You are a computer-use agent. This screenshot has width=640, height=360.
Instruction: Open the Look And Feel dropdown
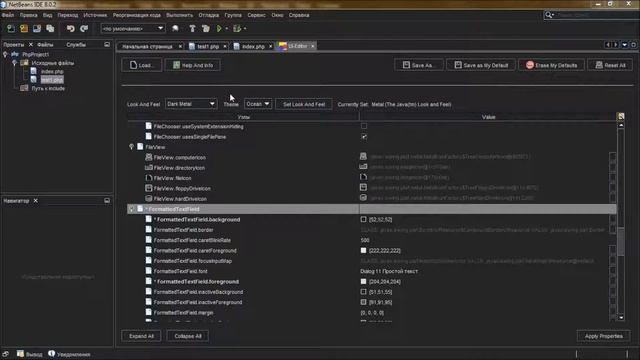tap(191, 104)
